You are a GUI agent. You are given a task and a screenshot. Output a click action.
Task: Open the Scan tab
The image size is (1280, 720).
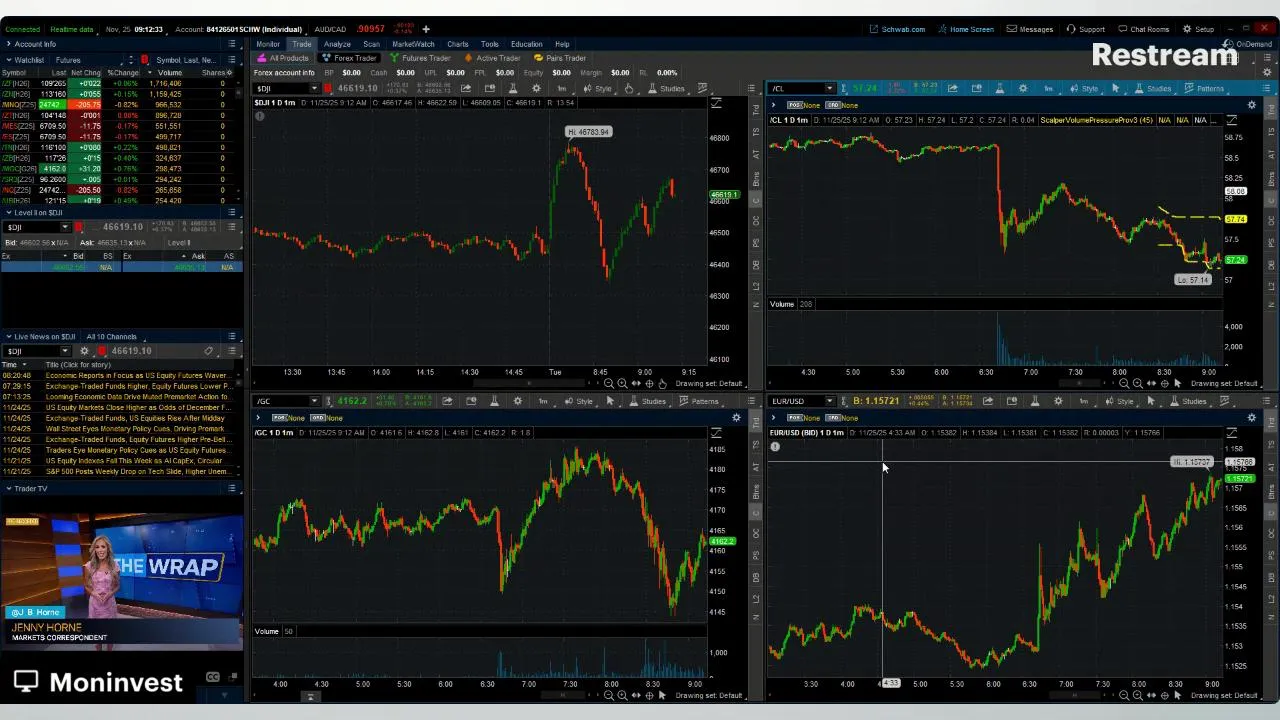(x=371, y=44)
